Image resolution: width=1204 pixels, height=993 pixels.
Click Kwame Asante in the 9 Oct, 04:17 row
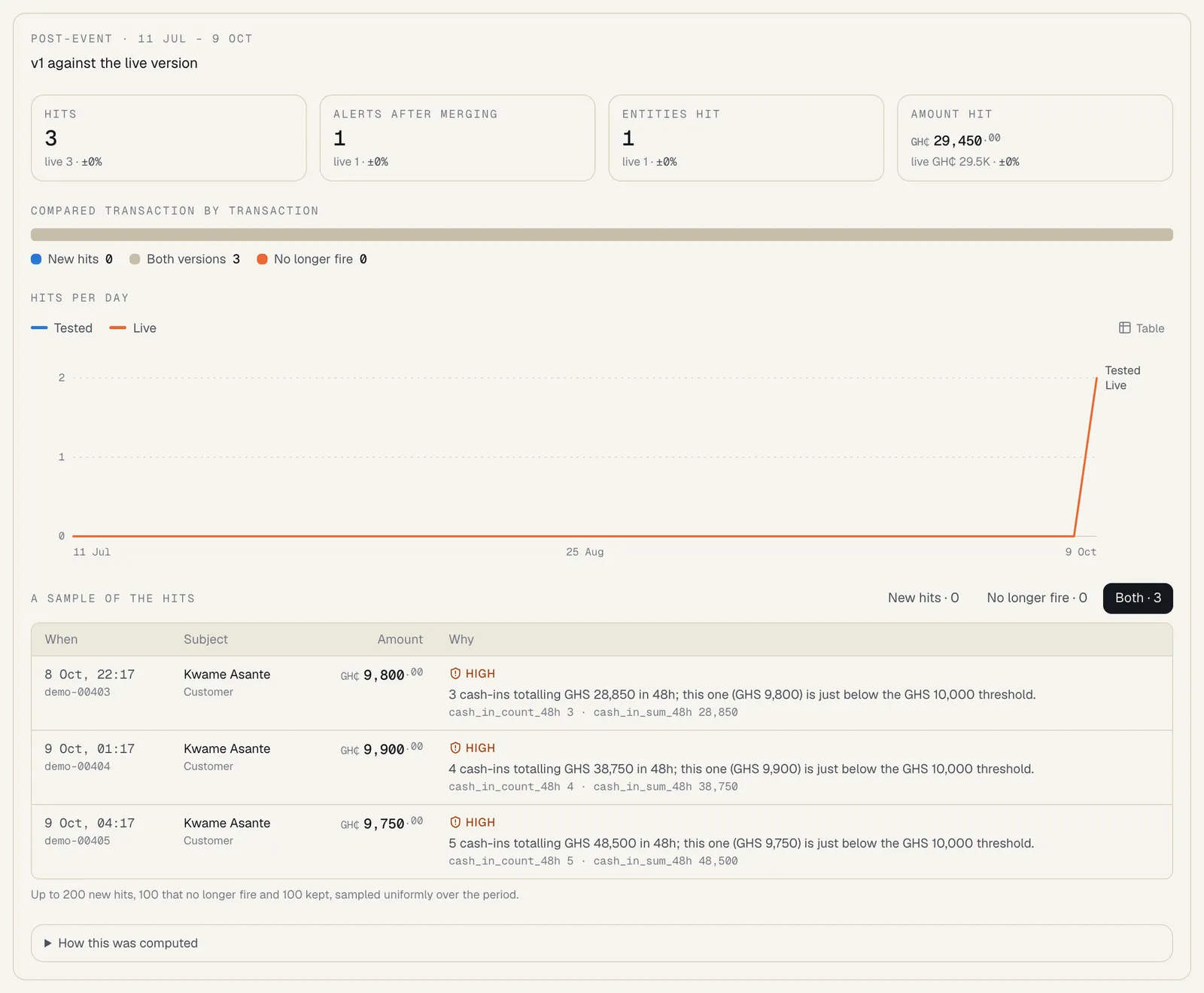coord(227,824)
